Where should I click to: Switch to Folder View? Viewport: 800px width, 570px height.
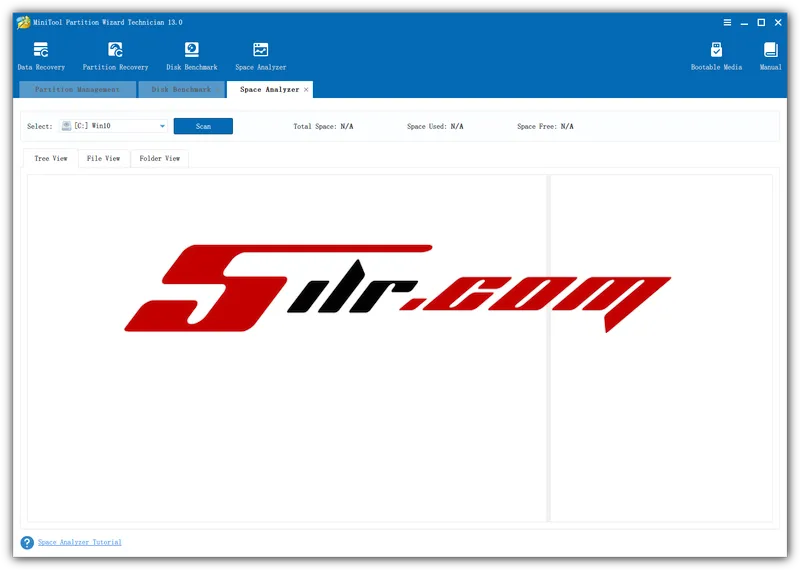click(x=160, y=159)
